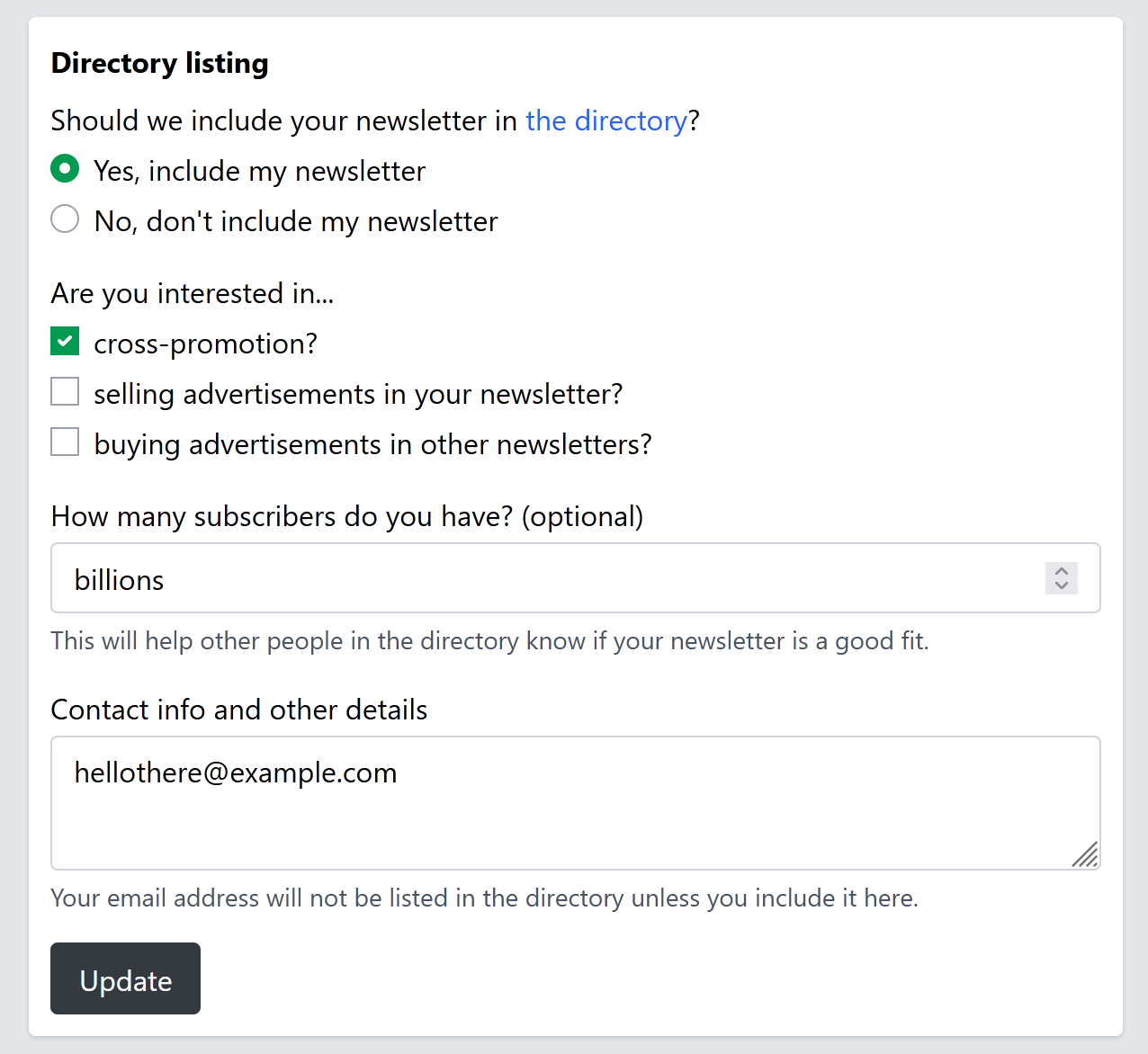The image size is (1148, 1054).
Task: Click 'How many subscribers do you have?' label
Action: [347, 516]
